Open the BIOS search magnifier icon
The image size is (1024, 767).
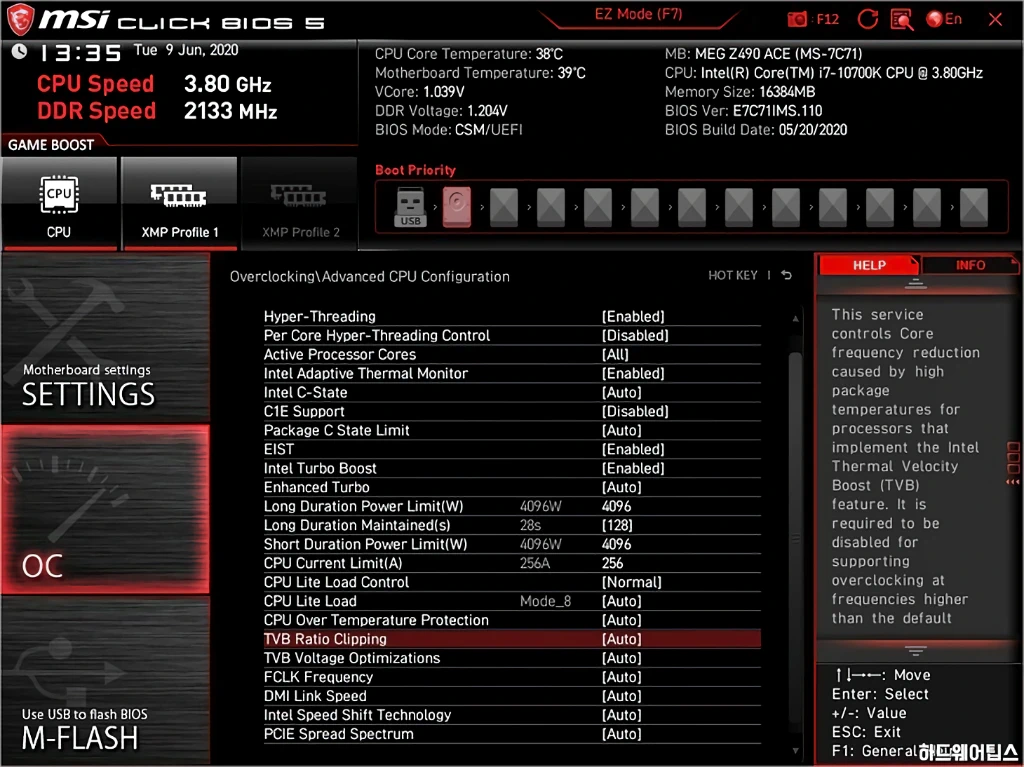902,20
